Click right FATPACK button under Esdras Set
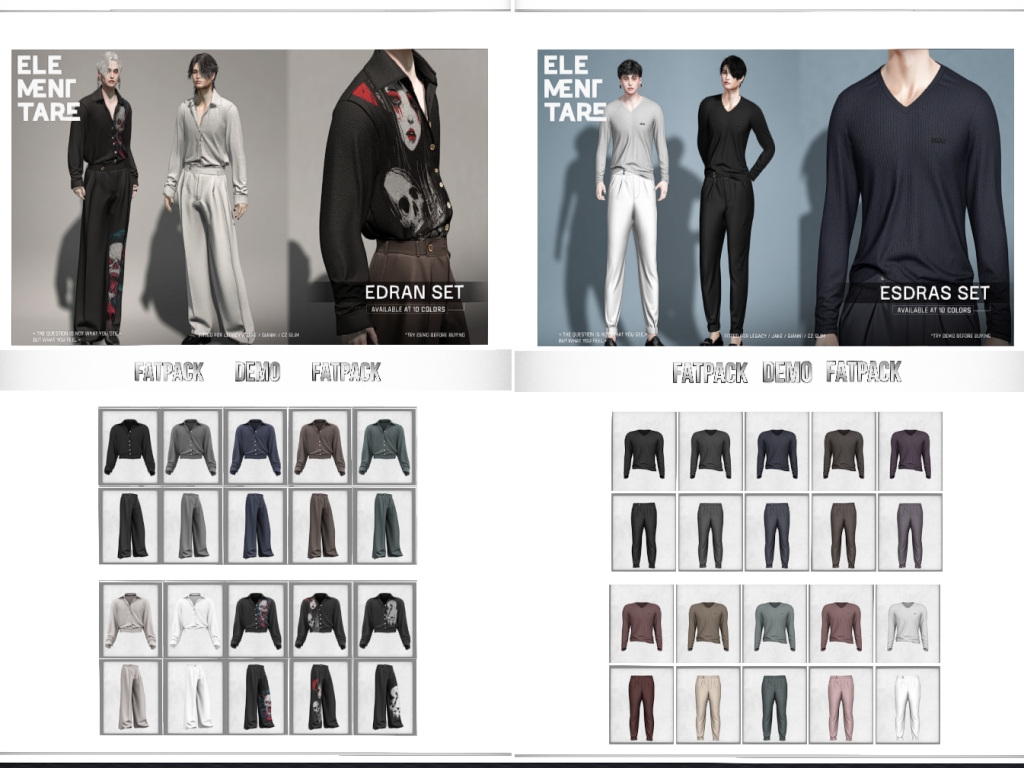Image resolution: width=1024 pixels, height=768 pixels. pyautogui.click(x=864, y=373)
